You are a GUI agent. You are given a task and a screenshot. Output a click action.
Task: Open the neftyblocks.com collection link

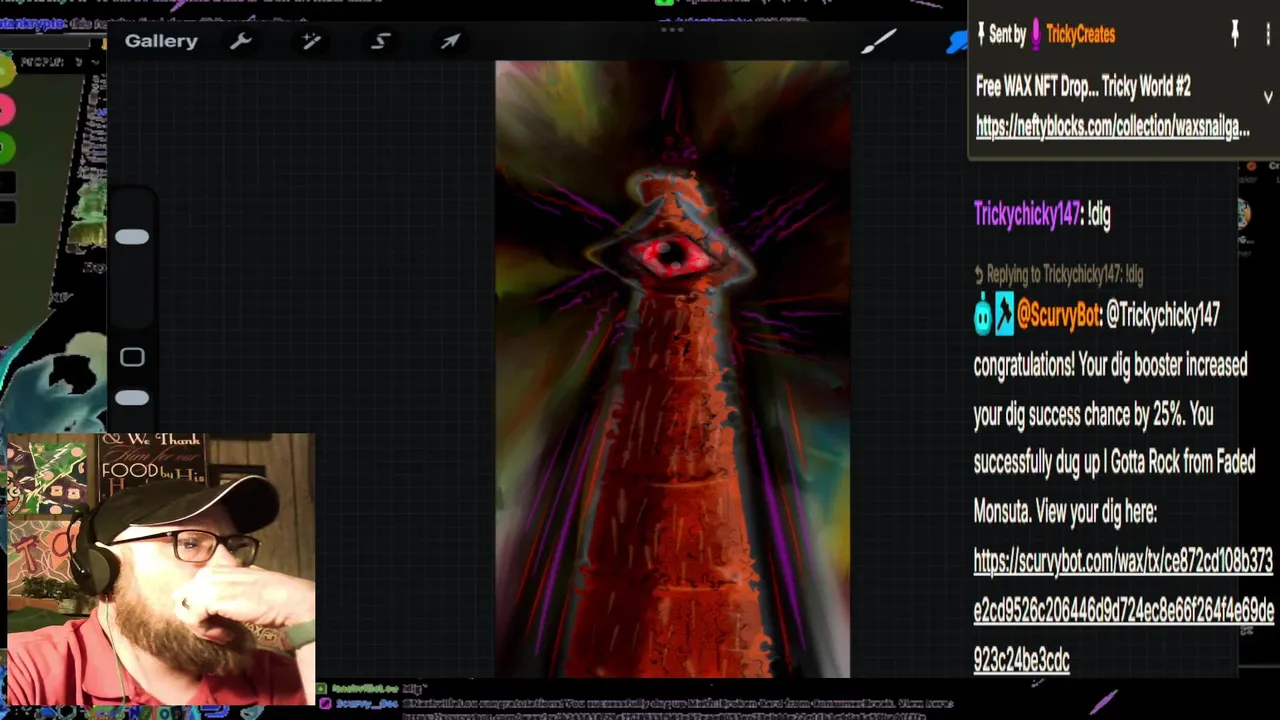tap(1112, 127)
